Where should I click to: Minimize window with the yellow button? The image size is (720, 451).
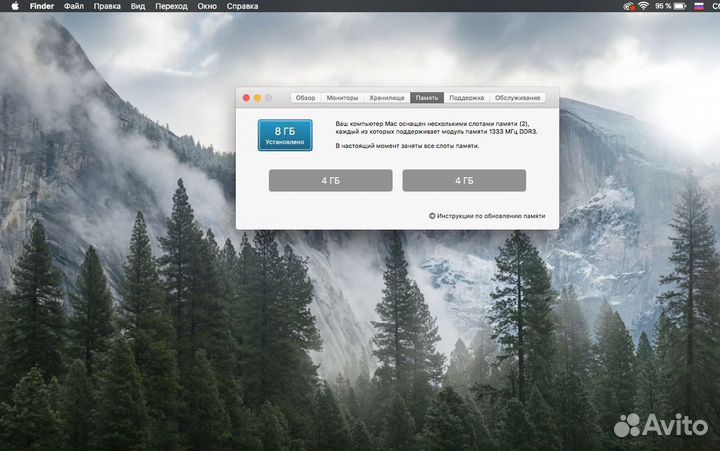[258, 98]
